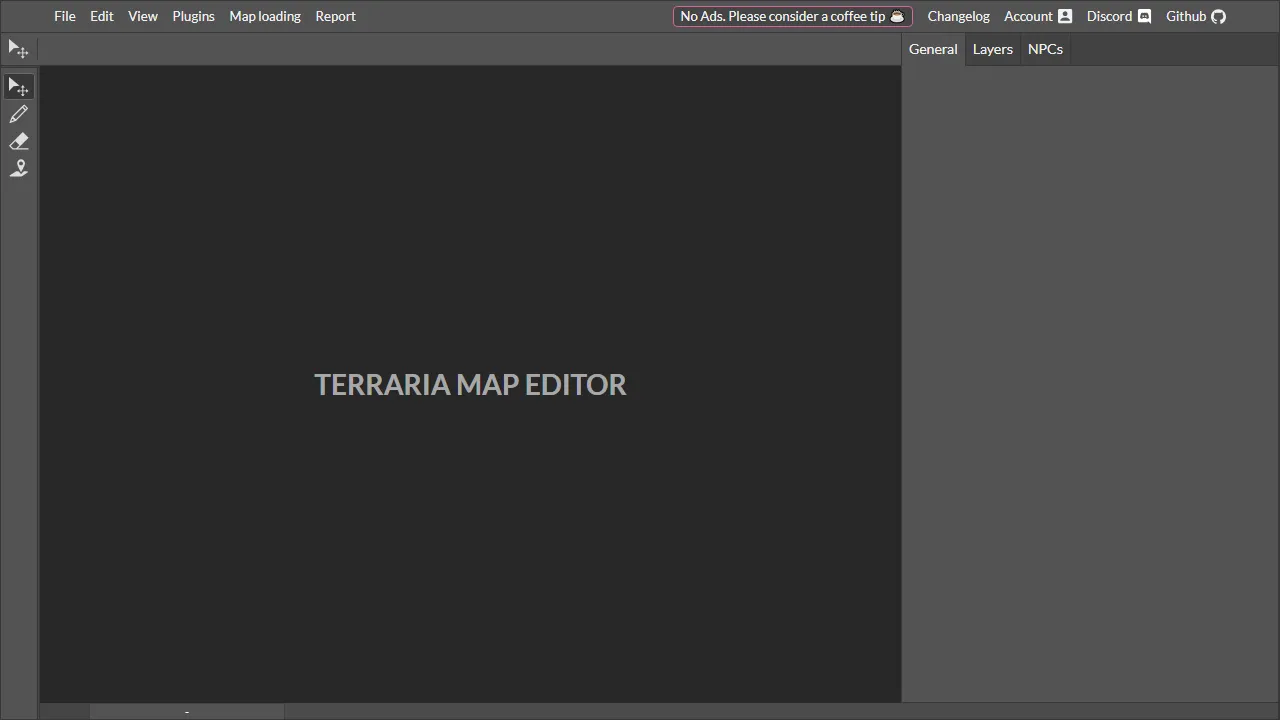Select the pencil drawing tool

18,113
